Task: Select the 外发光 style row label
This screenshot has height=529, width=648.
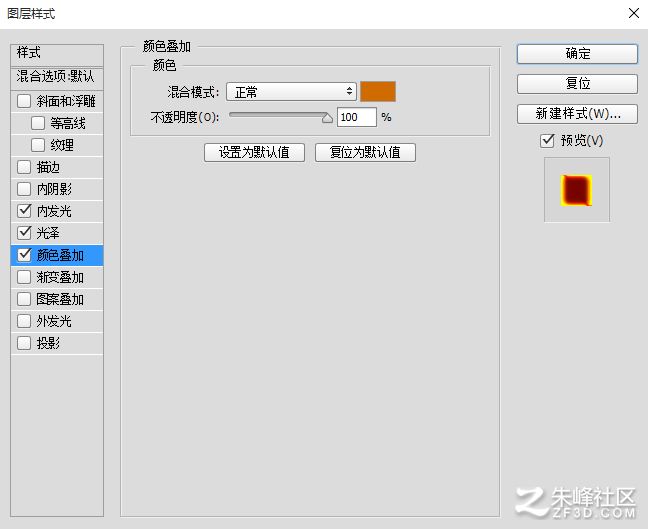Action: 54,321
